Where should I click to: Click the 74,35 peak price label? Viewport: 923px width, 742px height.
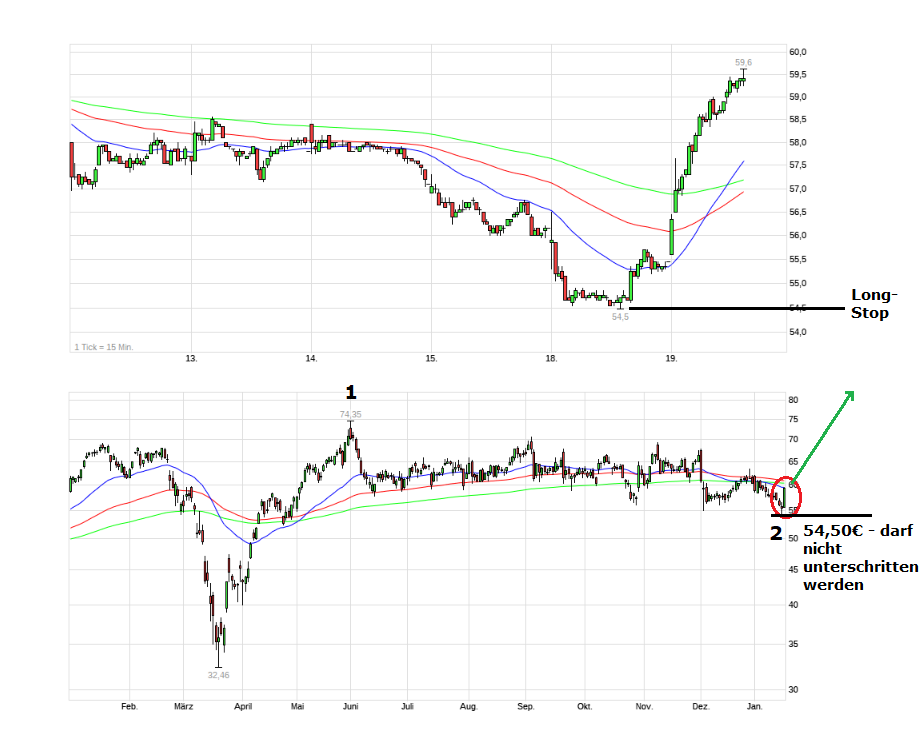tap(350, 413)
